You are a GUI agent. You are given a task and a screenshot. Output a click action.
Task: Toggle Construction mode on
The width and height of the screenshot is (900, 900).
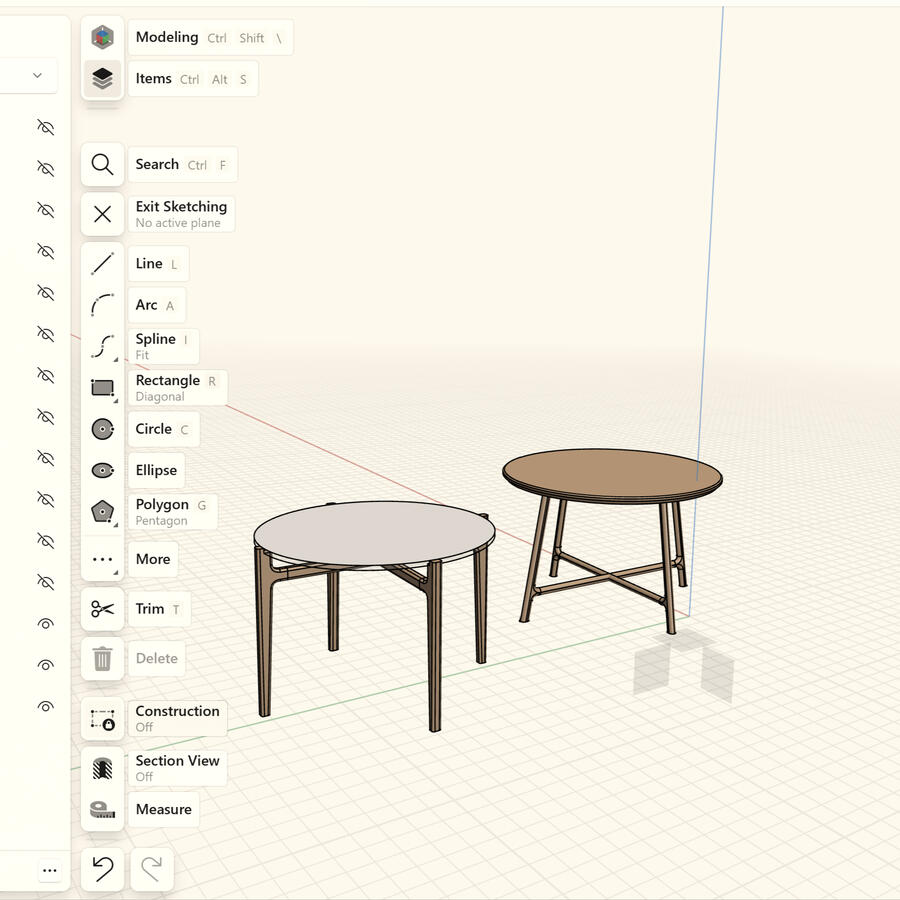click(102, 719)
